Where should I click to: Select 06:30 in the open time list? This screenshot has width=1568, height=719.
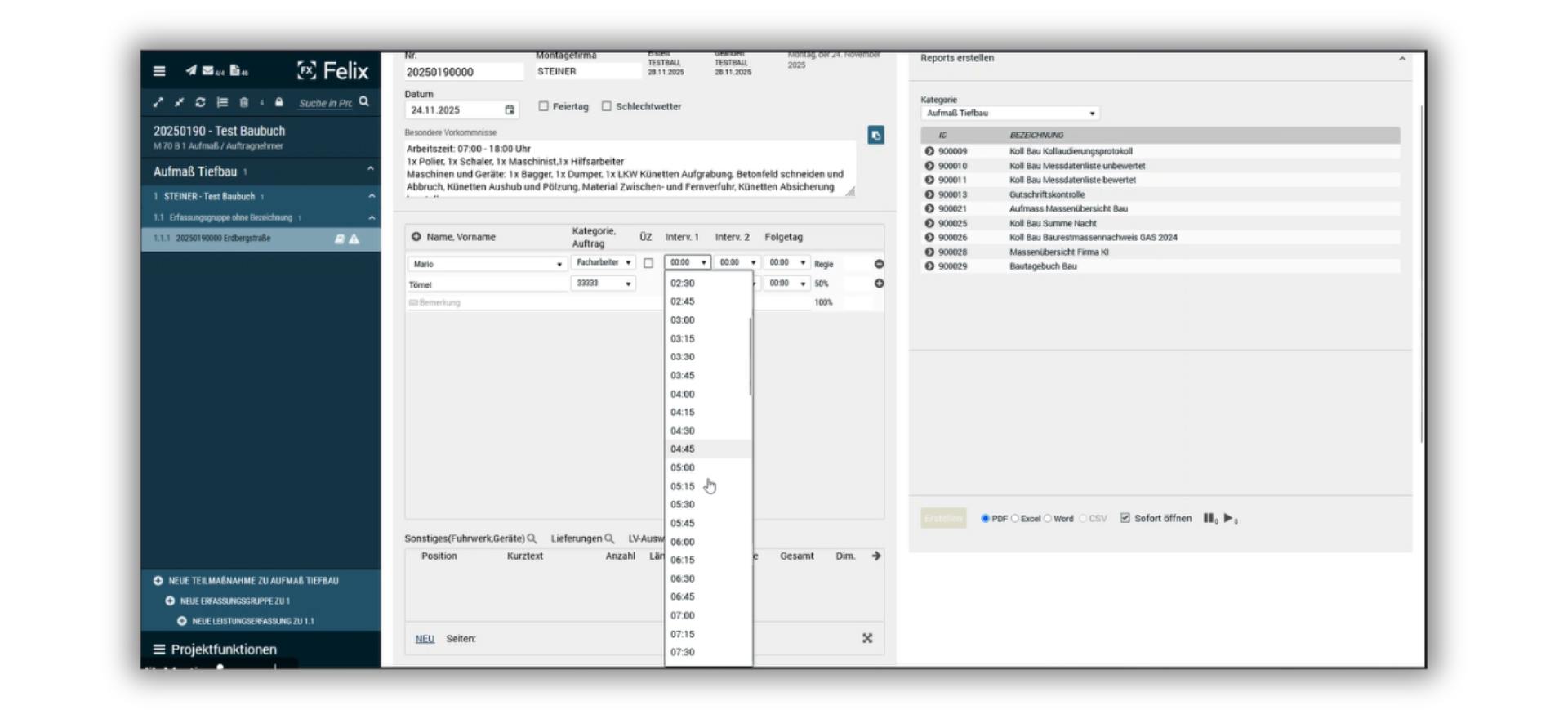point(683,578)
